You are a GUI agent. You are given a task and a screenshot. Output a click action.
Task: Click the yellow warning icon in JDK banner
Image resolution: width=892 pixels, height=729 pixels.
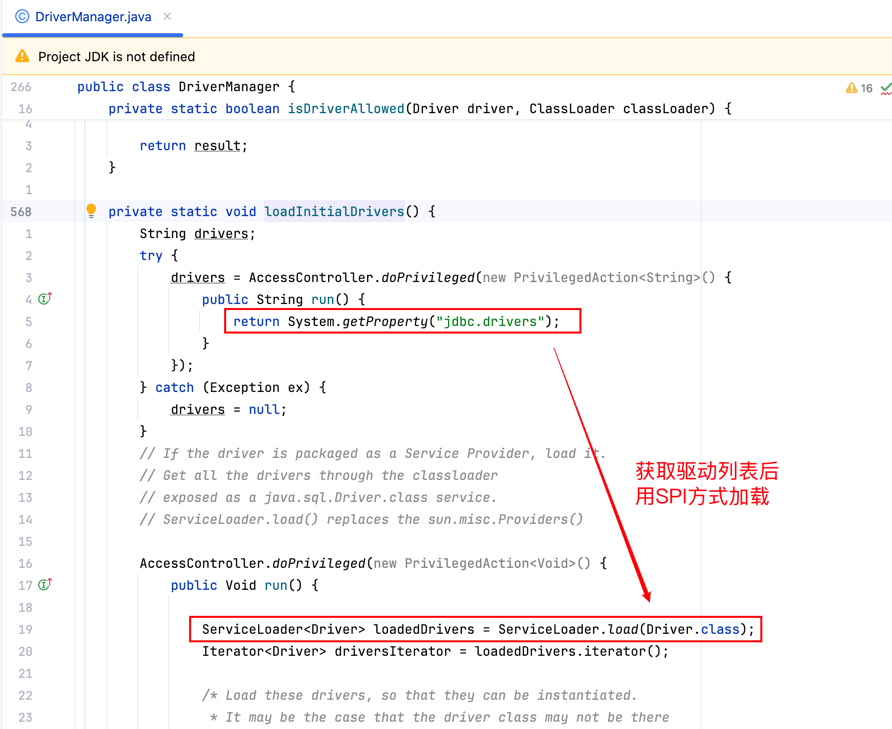(x=22, y=57)
